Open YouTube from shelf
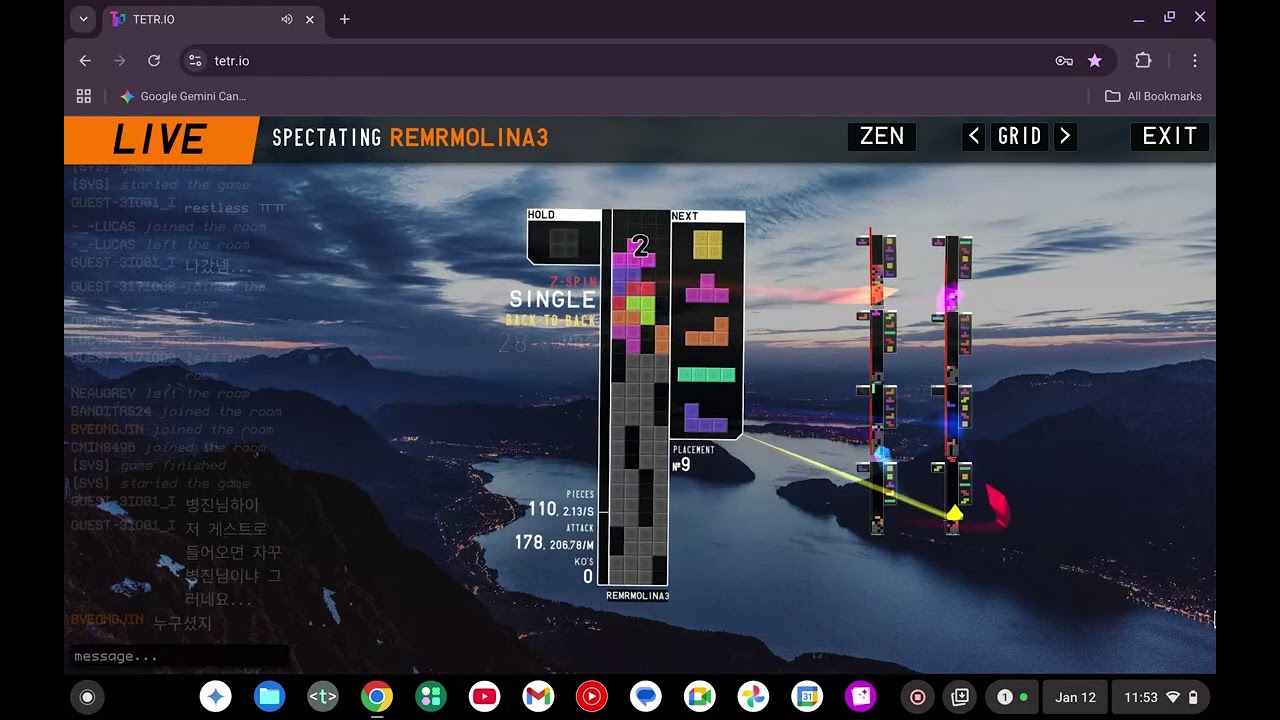 (484, 697)
